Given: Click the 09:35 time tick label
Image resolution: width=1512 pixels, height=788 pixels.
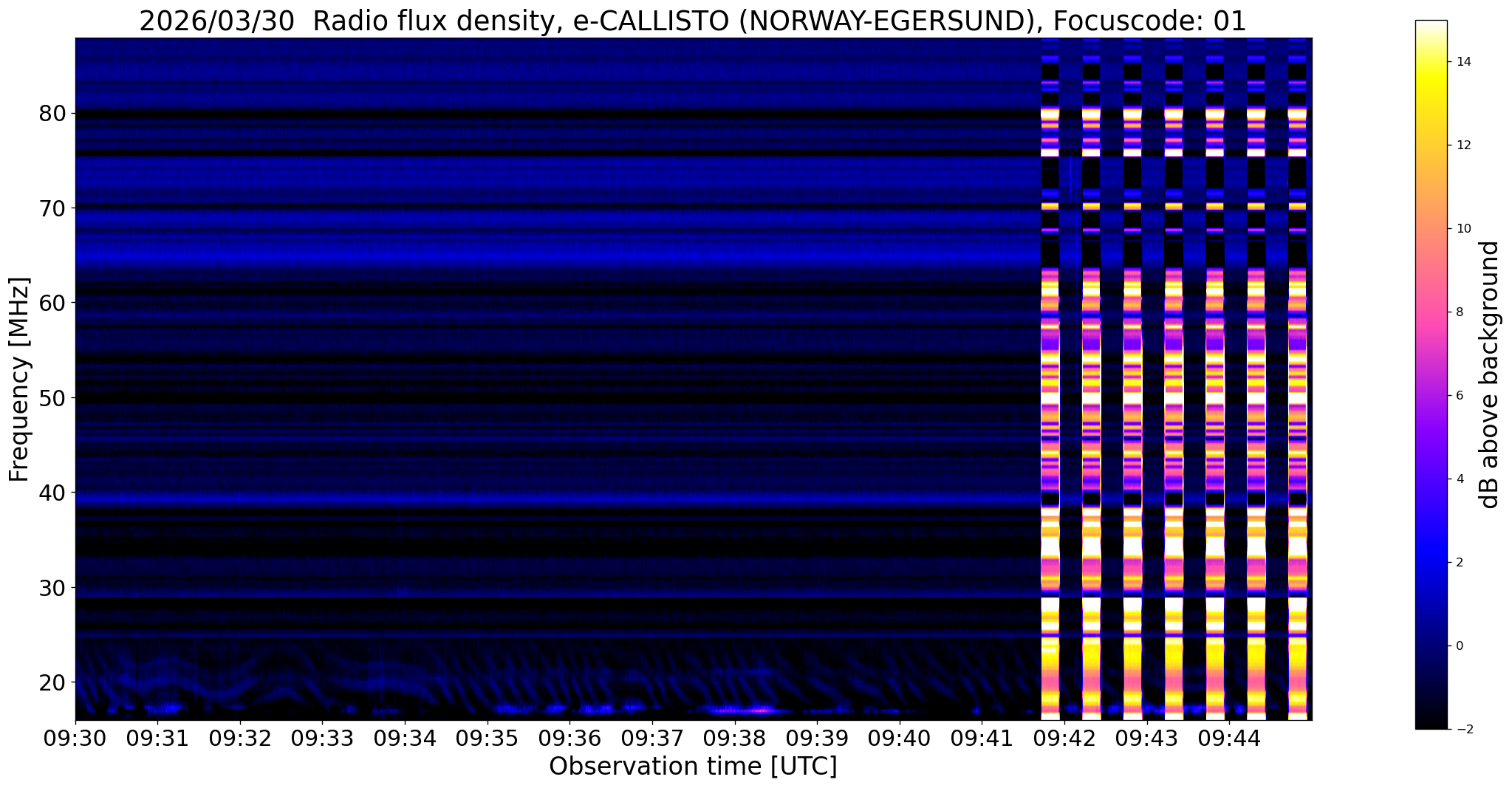Looking at the screenshot, I should (487, 739).
